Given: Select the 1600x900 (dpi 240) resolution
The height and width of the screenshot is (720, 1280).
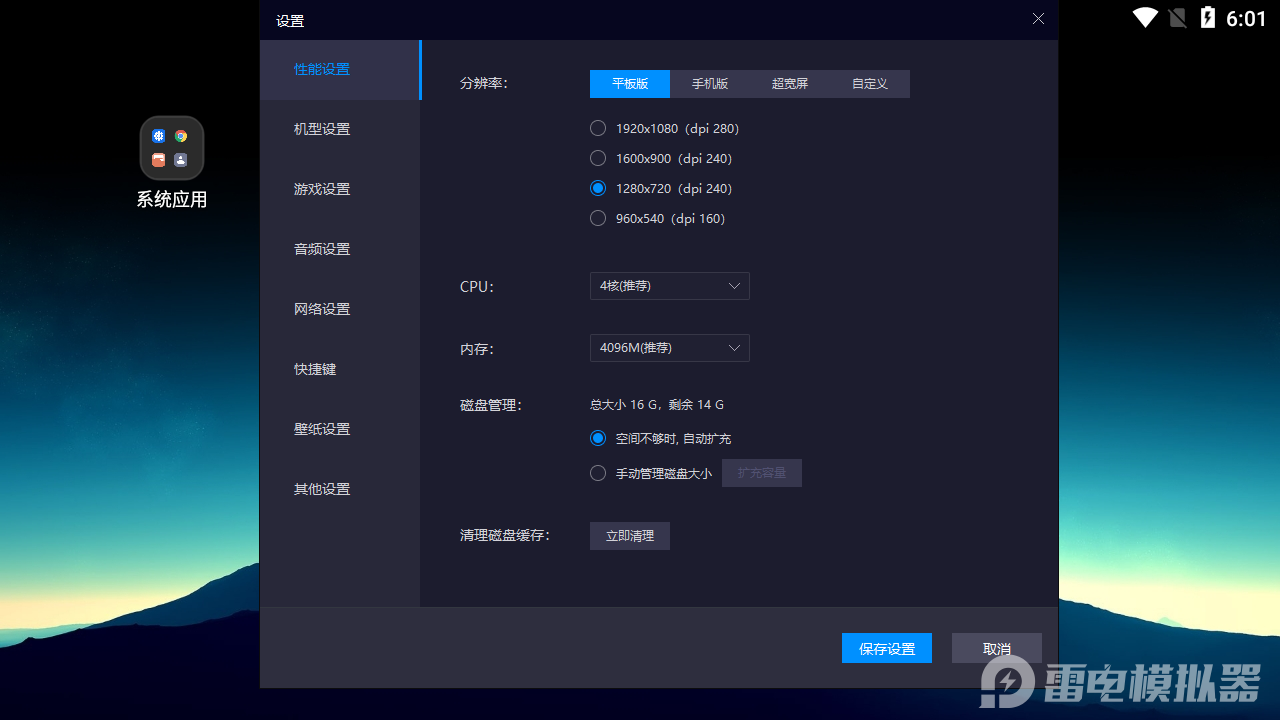Looking at the screenshot, I should [x=661, y=158].
